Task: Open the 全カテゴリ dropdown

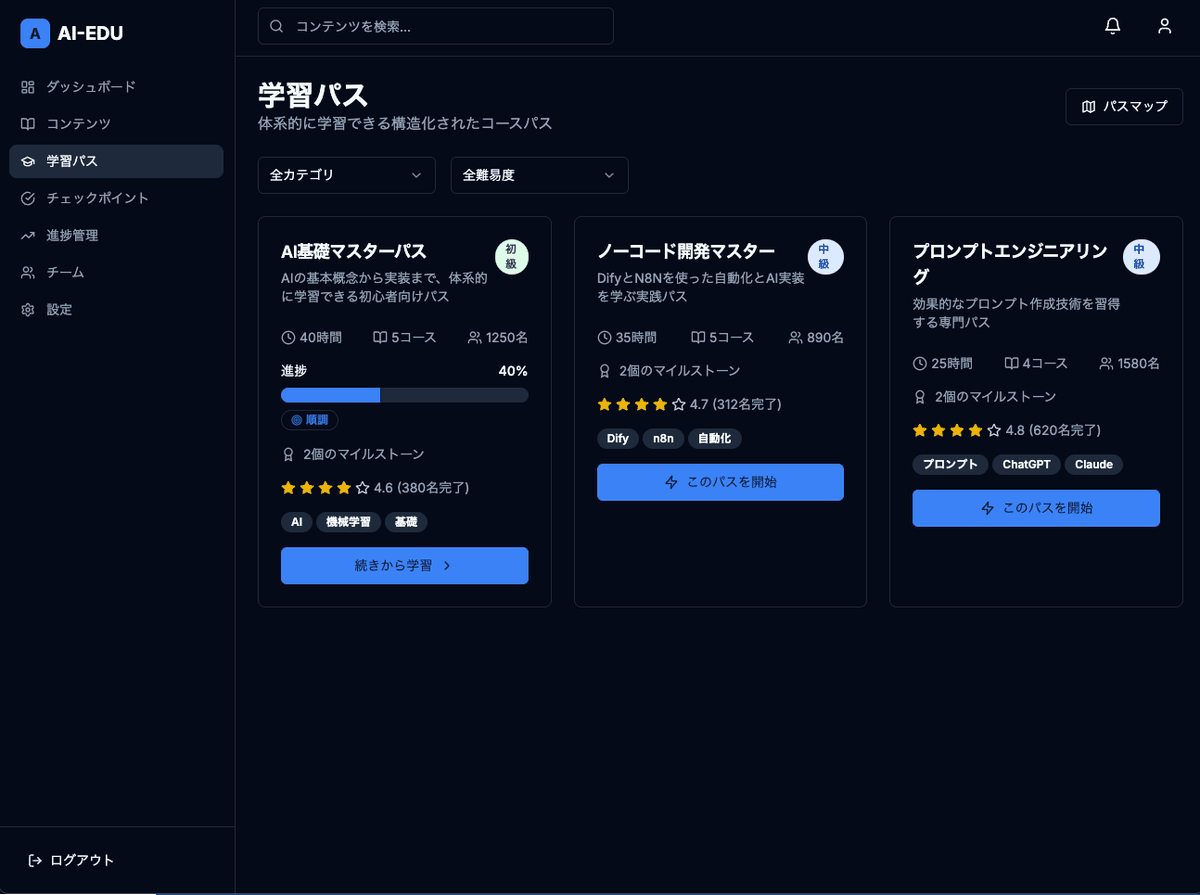Action: point(346,175)
